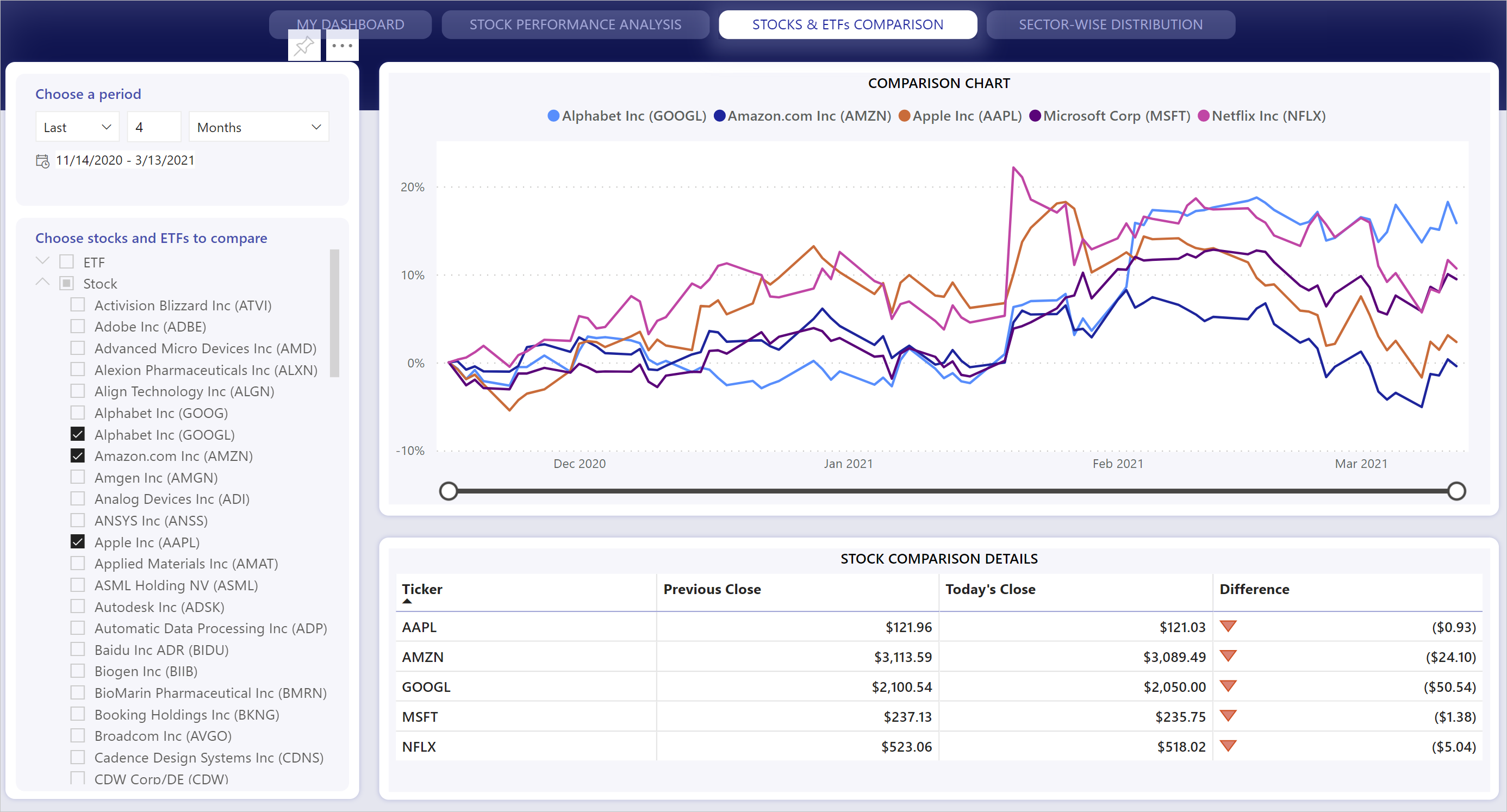
Task: Toggle checkbox for Amazon.com Inc (AMZN)
Action: pos(80,456)
